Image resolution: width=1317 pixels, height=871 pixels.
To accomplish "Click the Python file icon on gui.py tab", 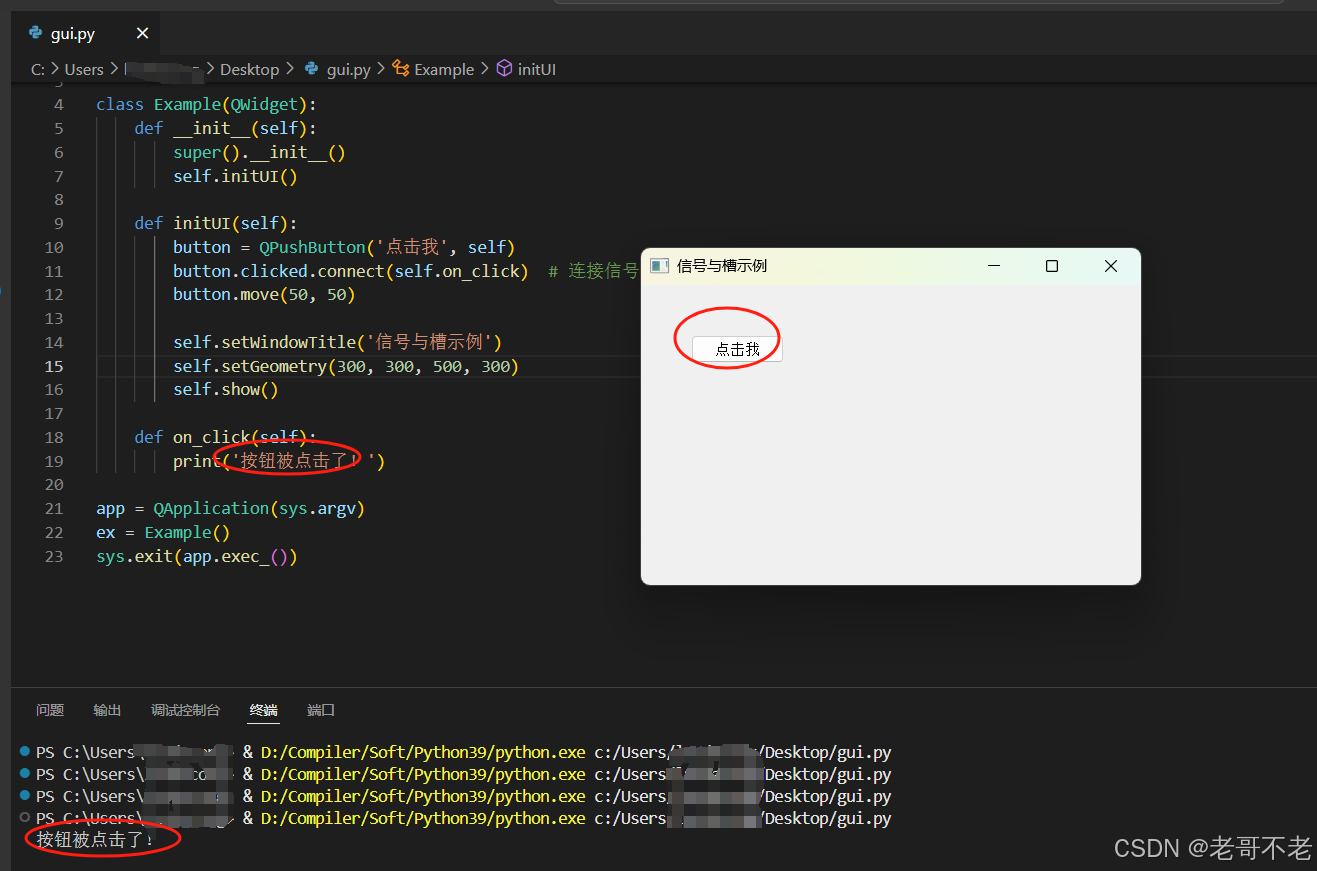I will 35,33.
